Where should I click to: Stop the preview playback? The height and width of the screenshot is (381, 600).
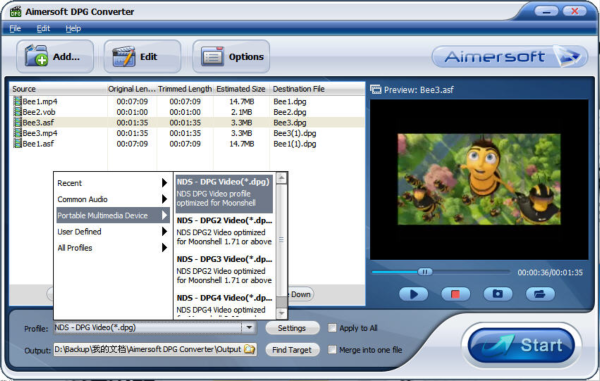tap(455, 294)
